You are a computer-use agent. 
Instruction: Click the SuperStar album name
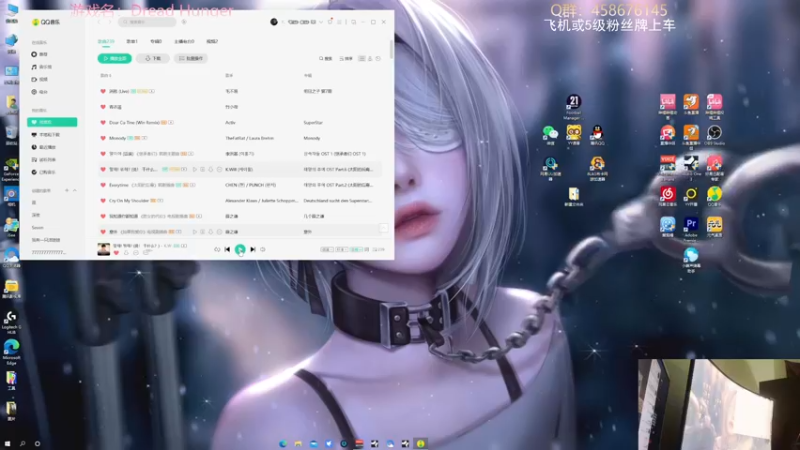pos(313,122)
